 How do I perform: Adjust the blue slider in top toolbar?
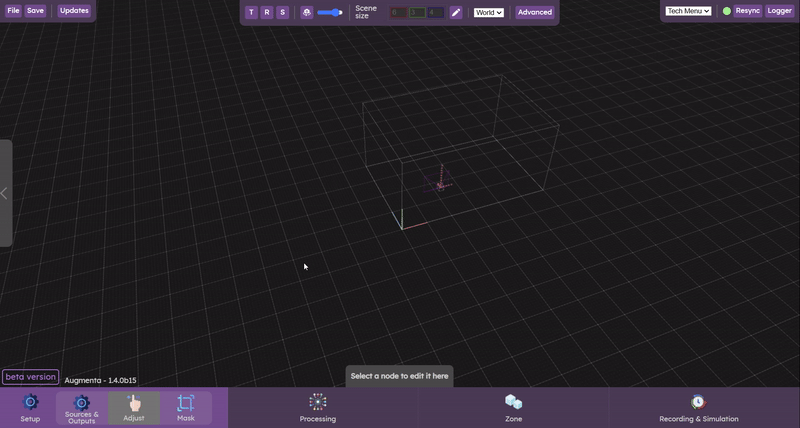tap(330, 12)
